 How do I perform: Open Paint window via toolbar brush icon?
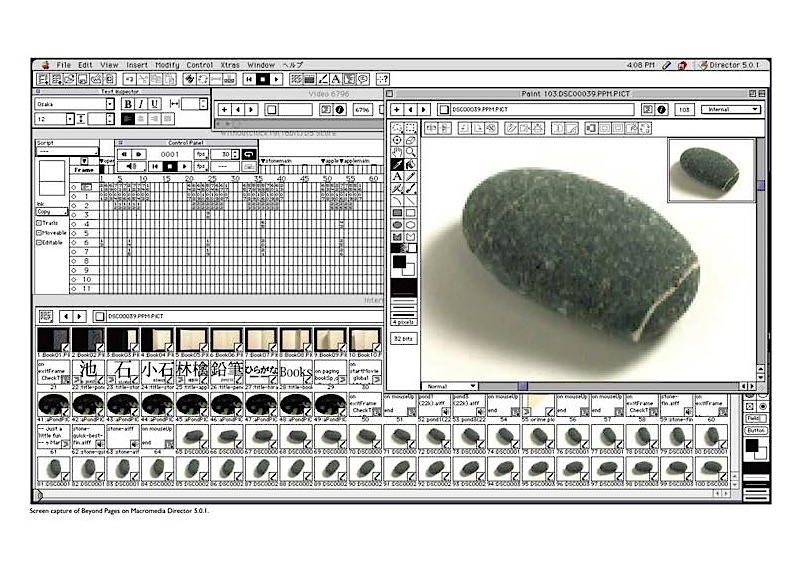pos(323,79)
